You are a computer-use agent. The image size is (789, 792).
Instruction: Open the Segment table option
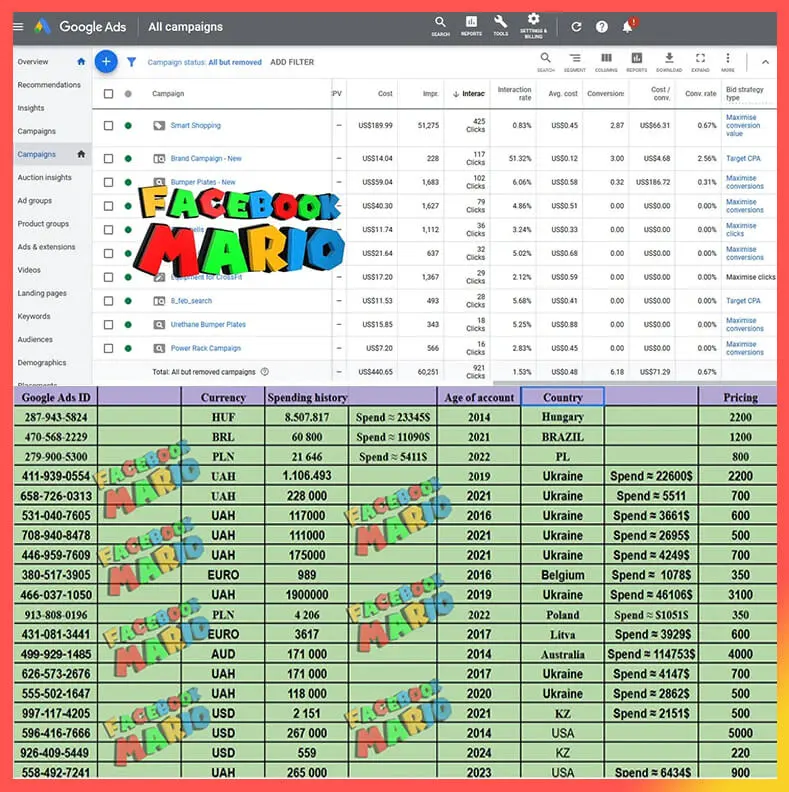[575, 62]
